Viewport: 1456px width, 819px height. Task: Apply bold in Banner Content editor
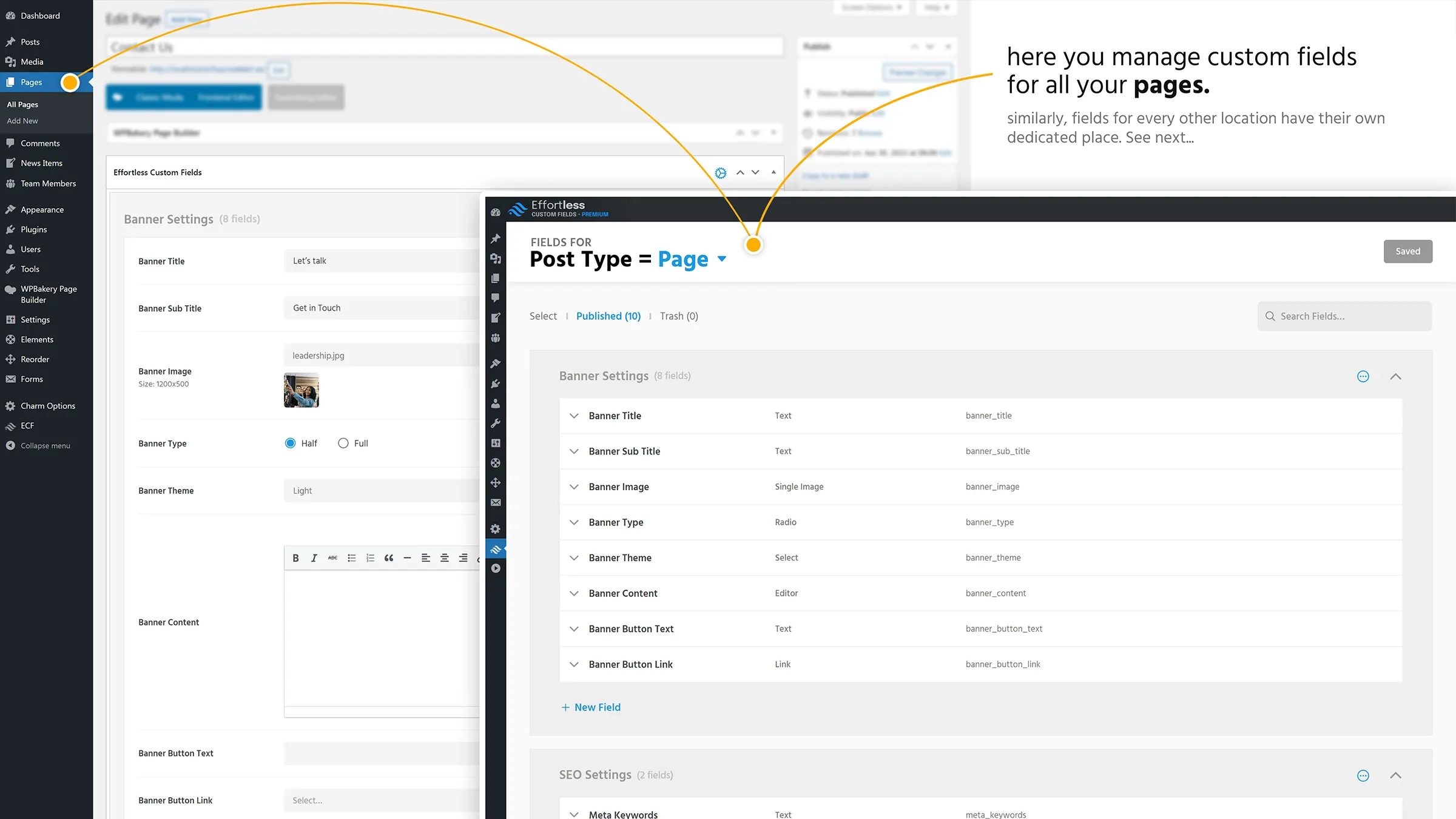(x=295, y=558)
